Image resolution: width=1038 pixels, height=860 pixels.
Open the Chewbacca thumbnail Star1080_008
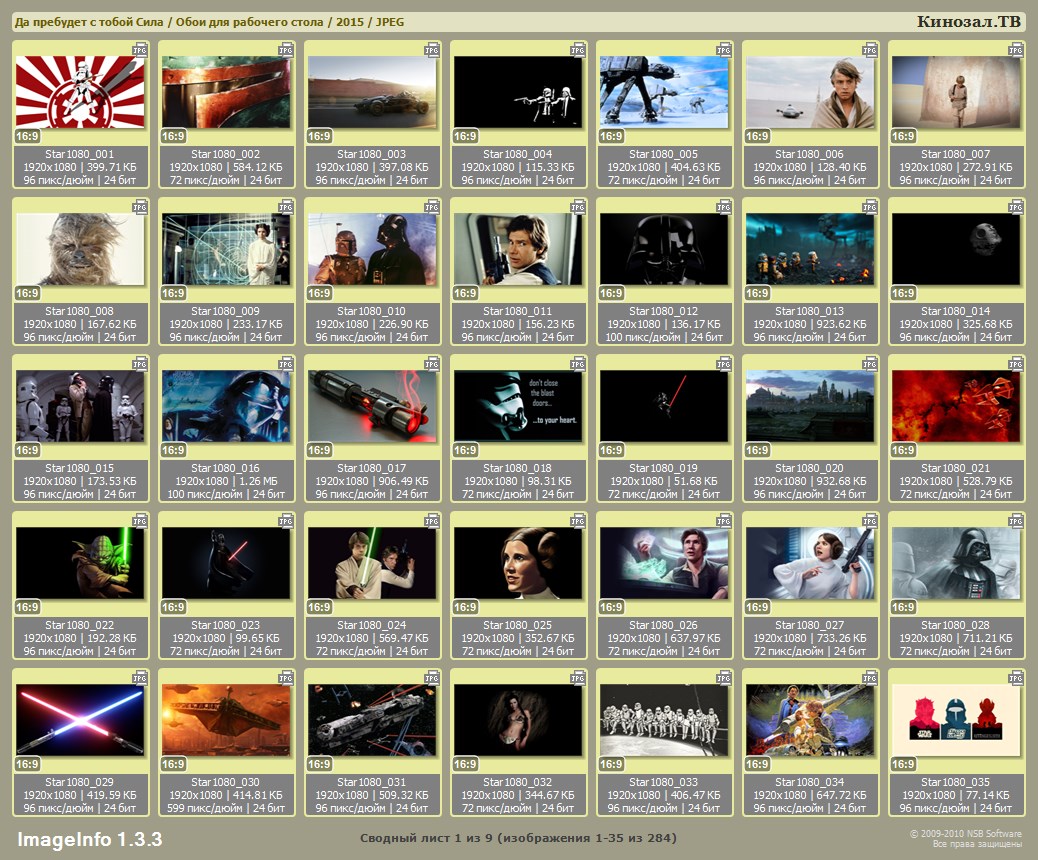point(80,248)
